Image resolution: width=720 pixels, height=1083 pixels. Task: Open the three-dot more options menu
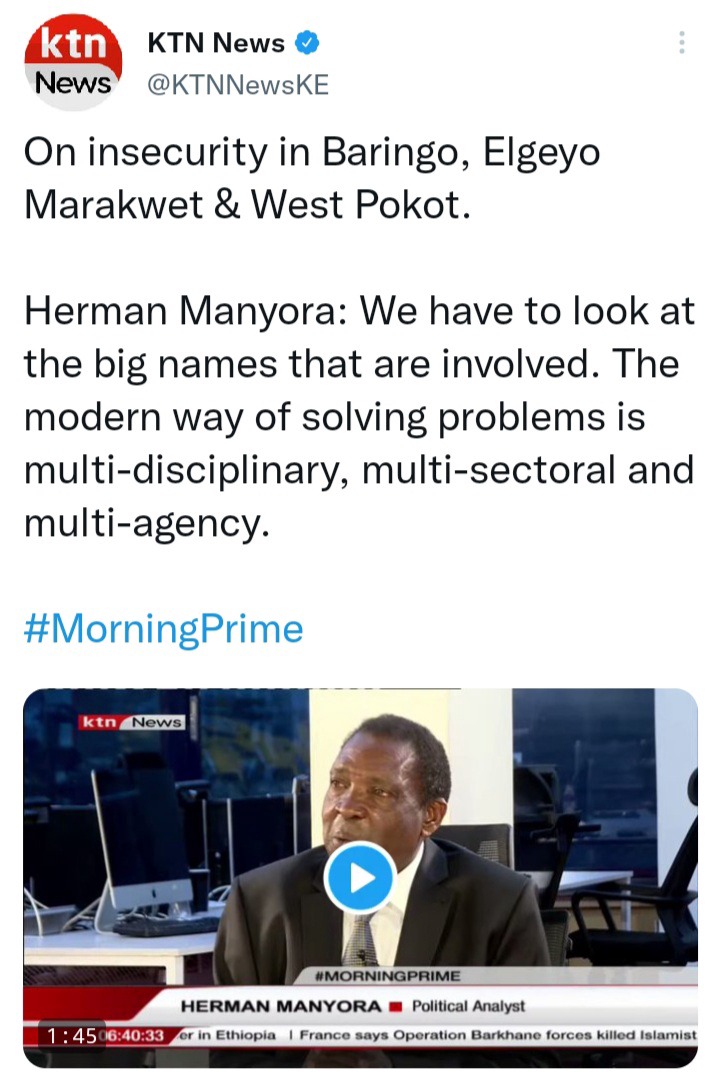(x=682, y=43)
